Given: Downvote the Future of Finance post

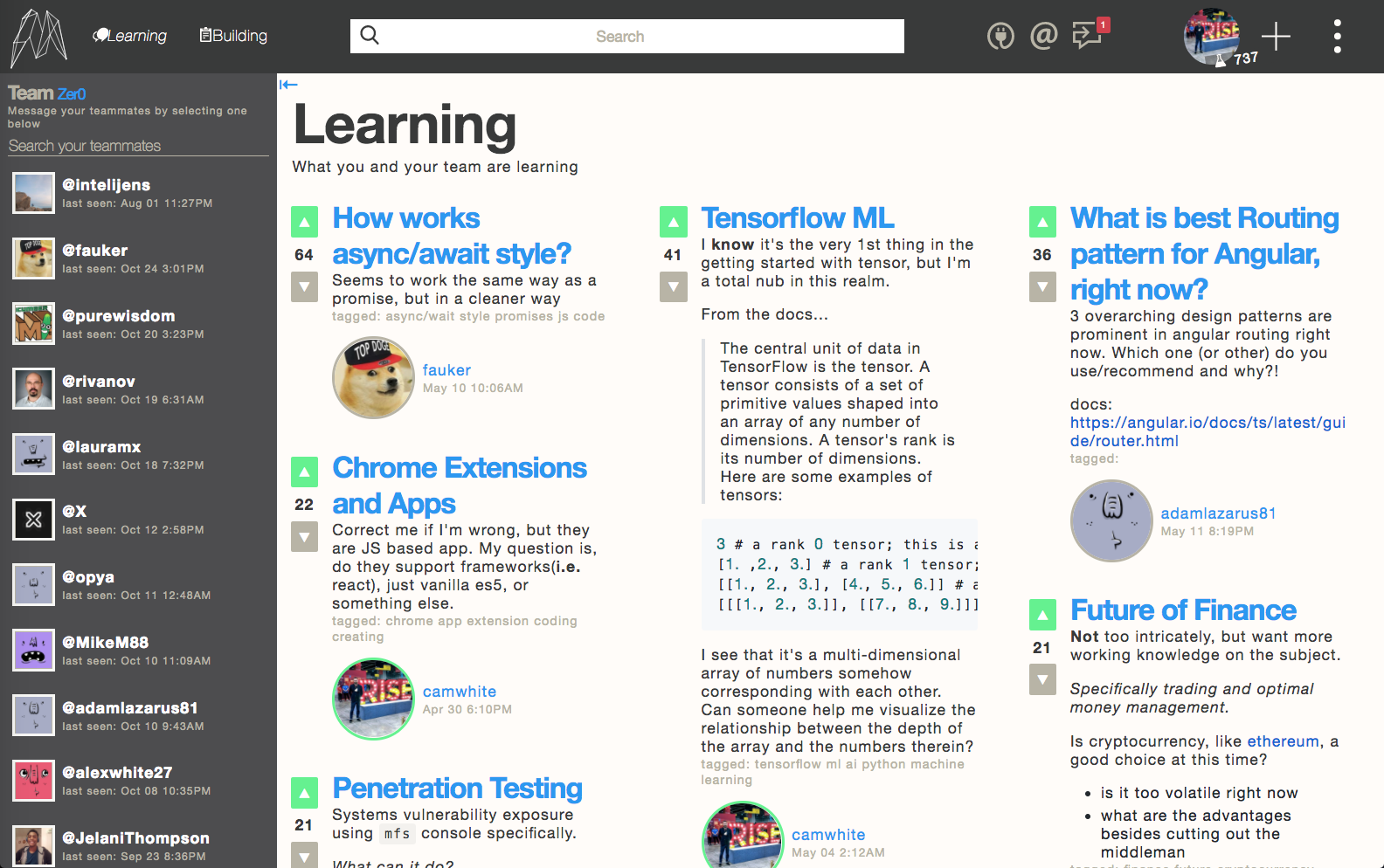Looking at the screenshot, I should [1042, 679].
